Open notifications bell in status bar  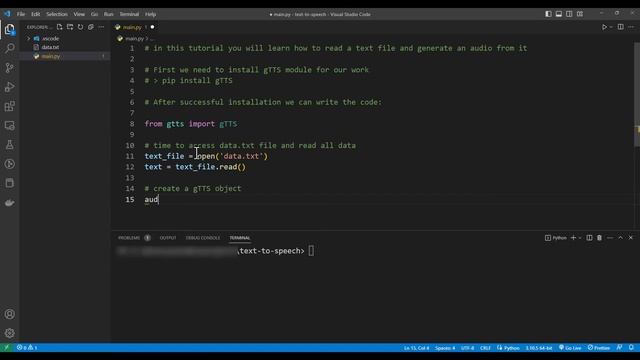631,348
